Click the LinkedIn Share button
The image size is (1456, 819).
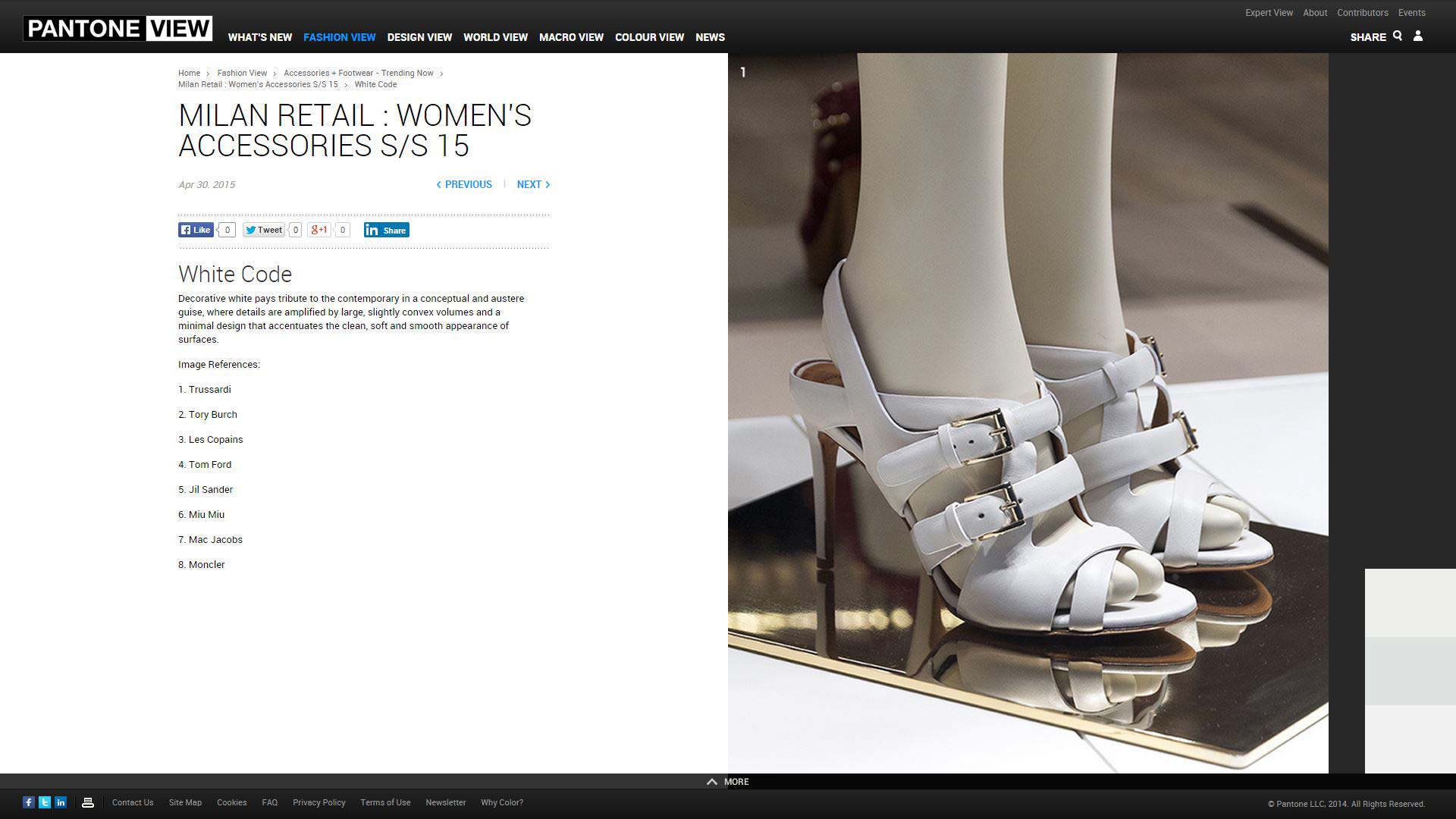pos(387,230)
